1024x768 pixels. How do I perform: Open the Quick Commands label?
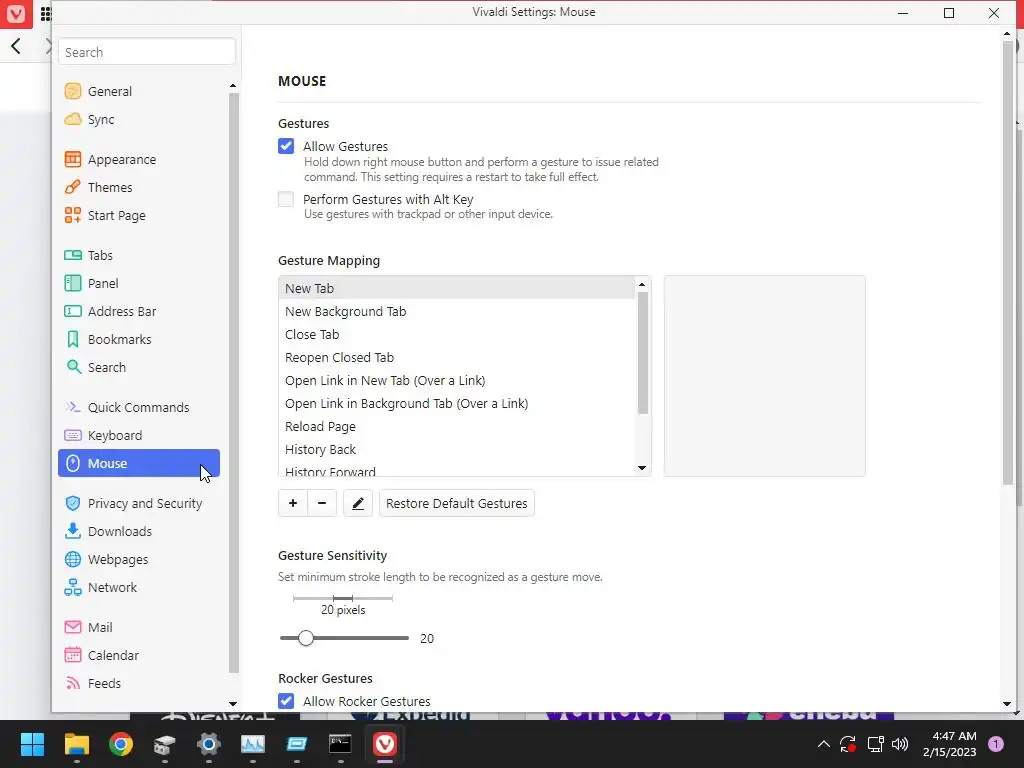click(x=138, y=408)
